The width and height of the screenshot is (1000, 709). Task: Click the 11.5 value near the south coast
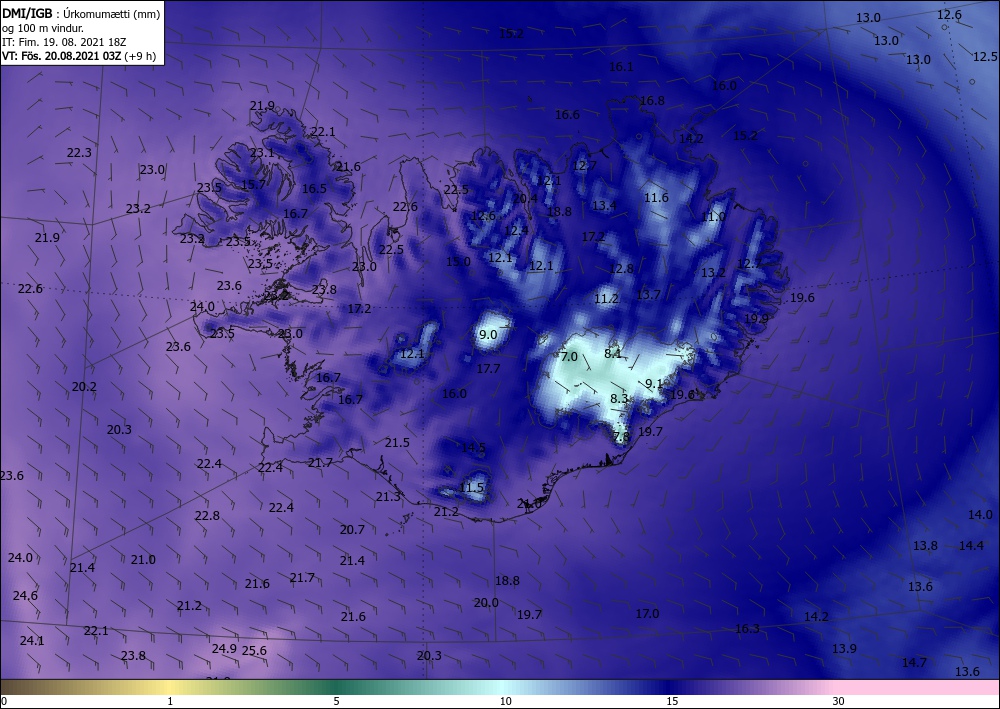472,488
